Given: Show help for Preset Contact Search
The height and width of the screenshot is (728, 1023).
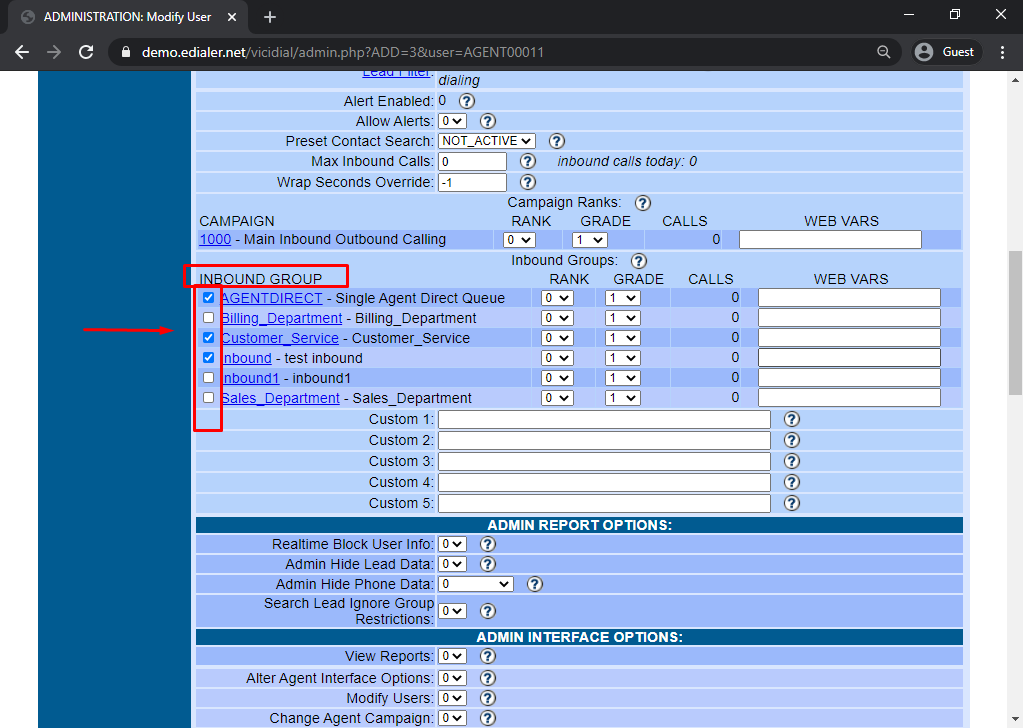Looking at the screenshot, I should tap(557, 141).
